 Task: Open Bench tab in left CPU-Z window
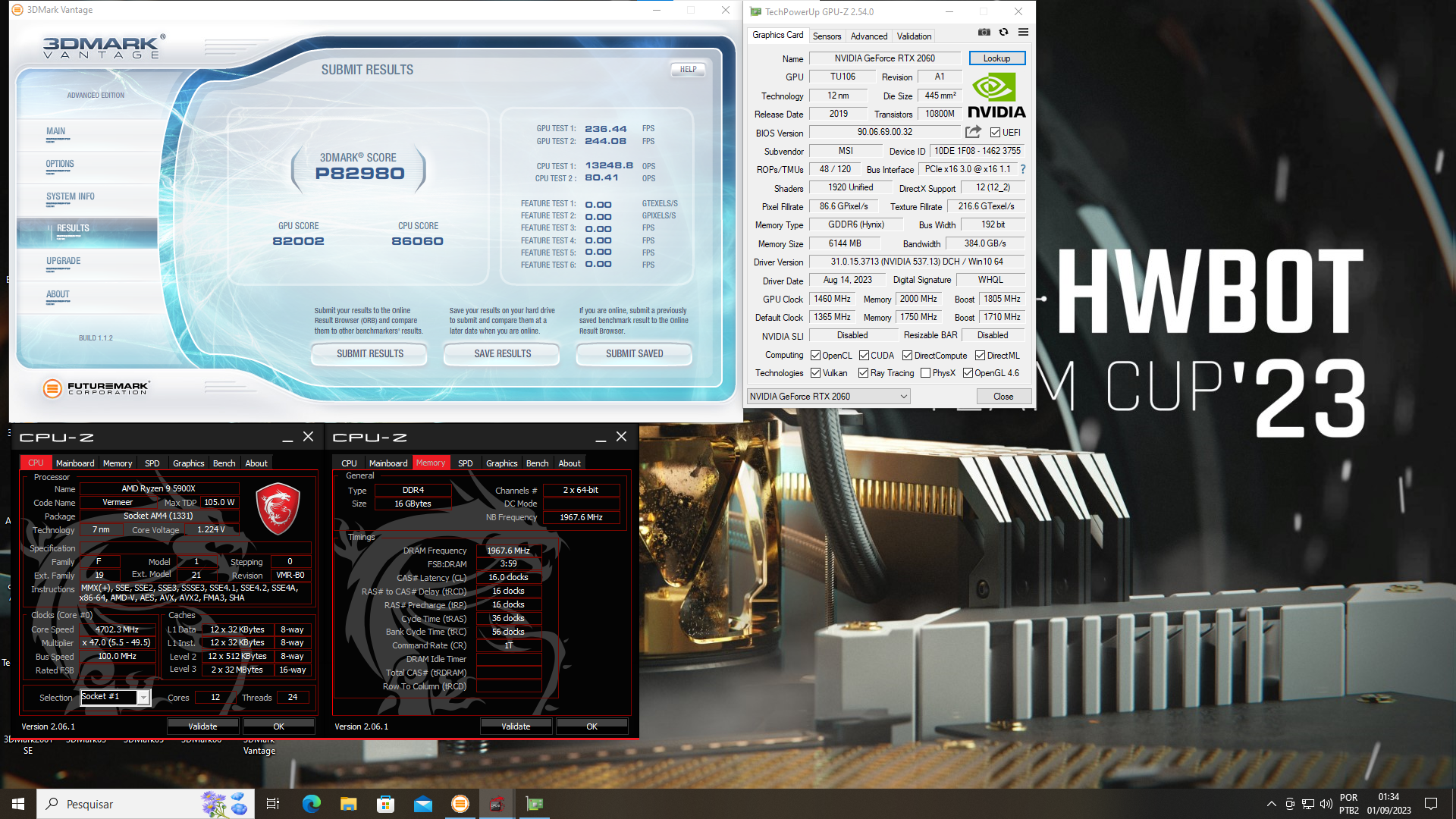(224, 463)
